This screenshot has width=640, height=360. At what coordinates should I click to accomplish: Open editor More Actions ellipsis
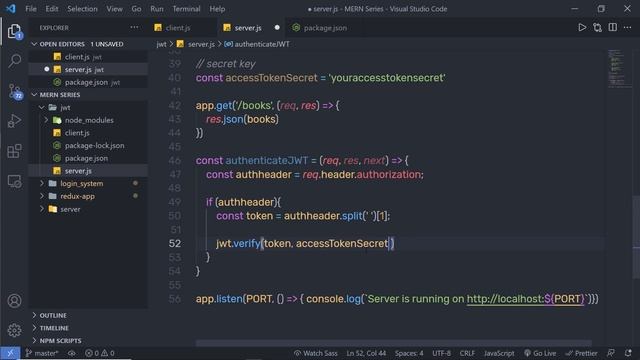pos(627,27)
